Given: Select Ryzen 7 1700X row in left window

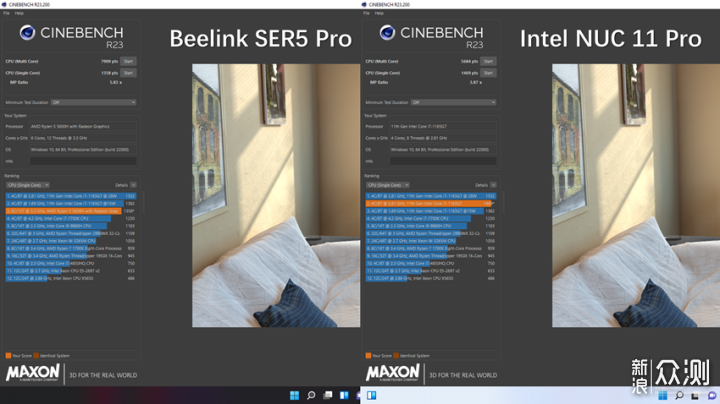Looking at the screenshot, I should point(71,248).
